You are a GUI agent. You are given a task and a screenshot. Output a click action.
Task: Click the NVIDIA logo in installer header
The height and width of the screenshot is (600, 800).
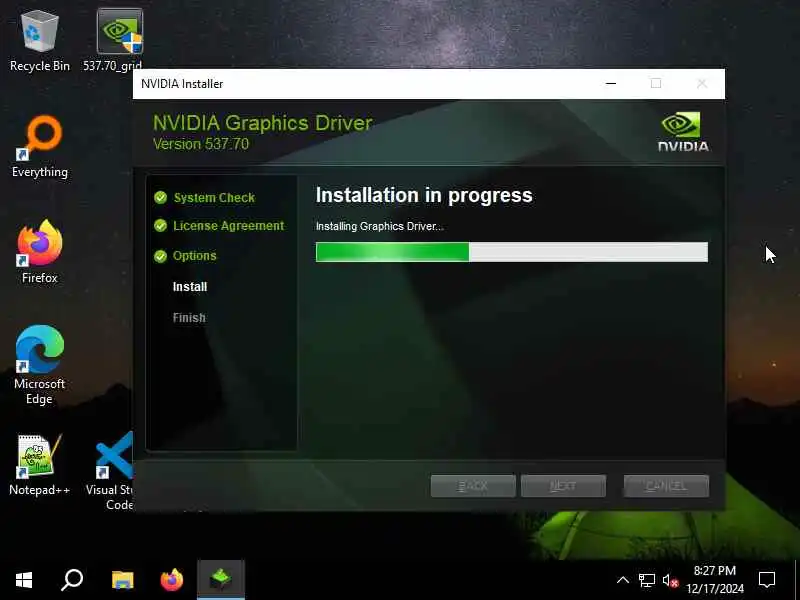[x=683, y=132]
